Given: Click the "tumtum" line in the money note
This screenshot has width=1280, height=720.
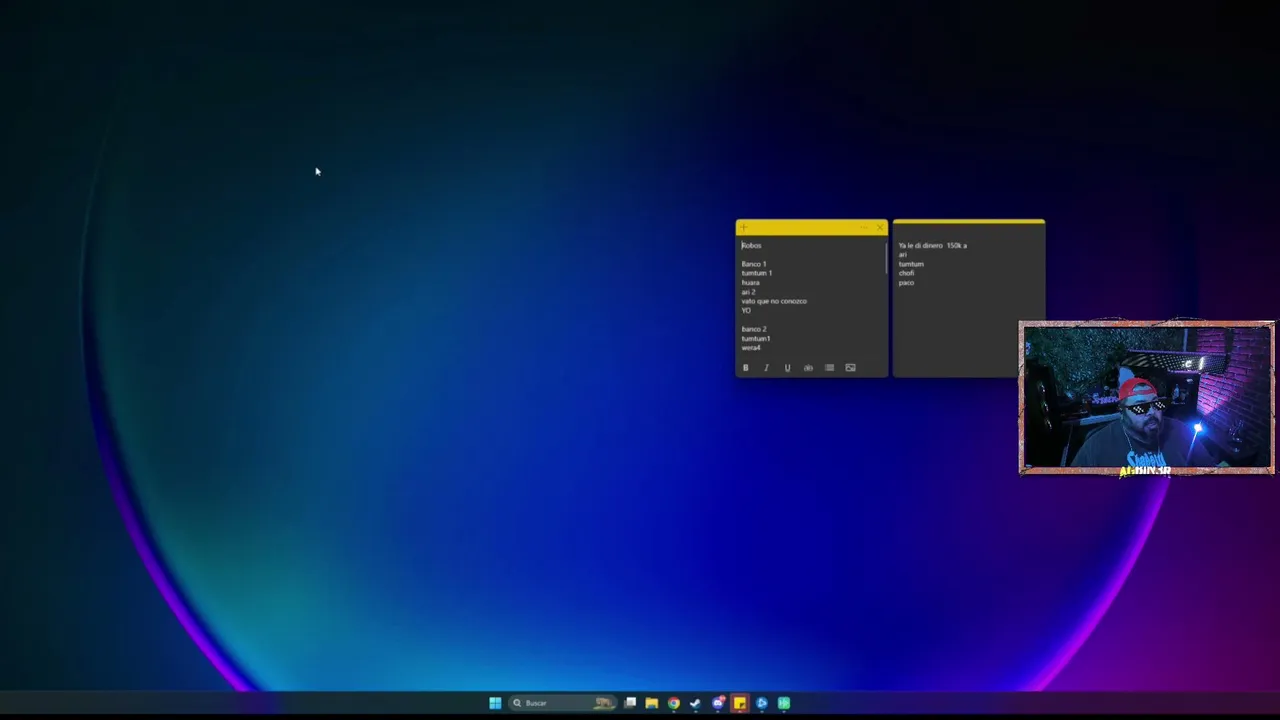Looking at the screenshot, I should [911, 264].
